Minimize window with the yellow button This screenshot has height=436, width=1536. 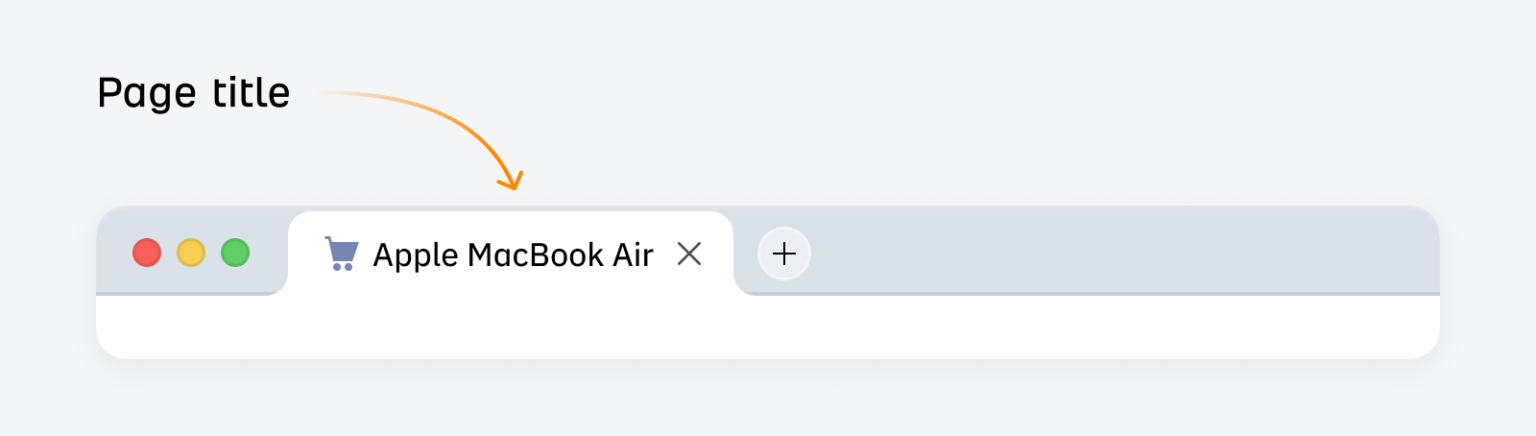coord(191,253)
